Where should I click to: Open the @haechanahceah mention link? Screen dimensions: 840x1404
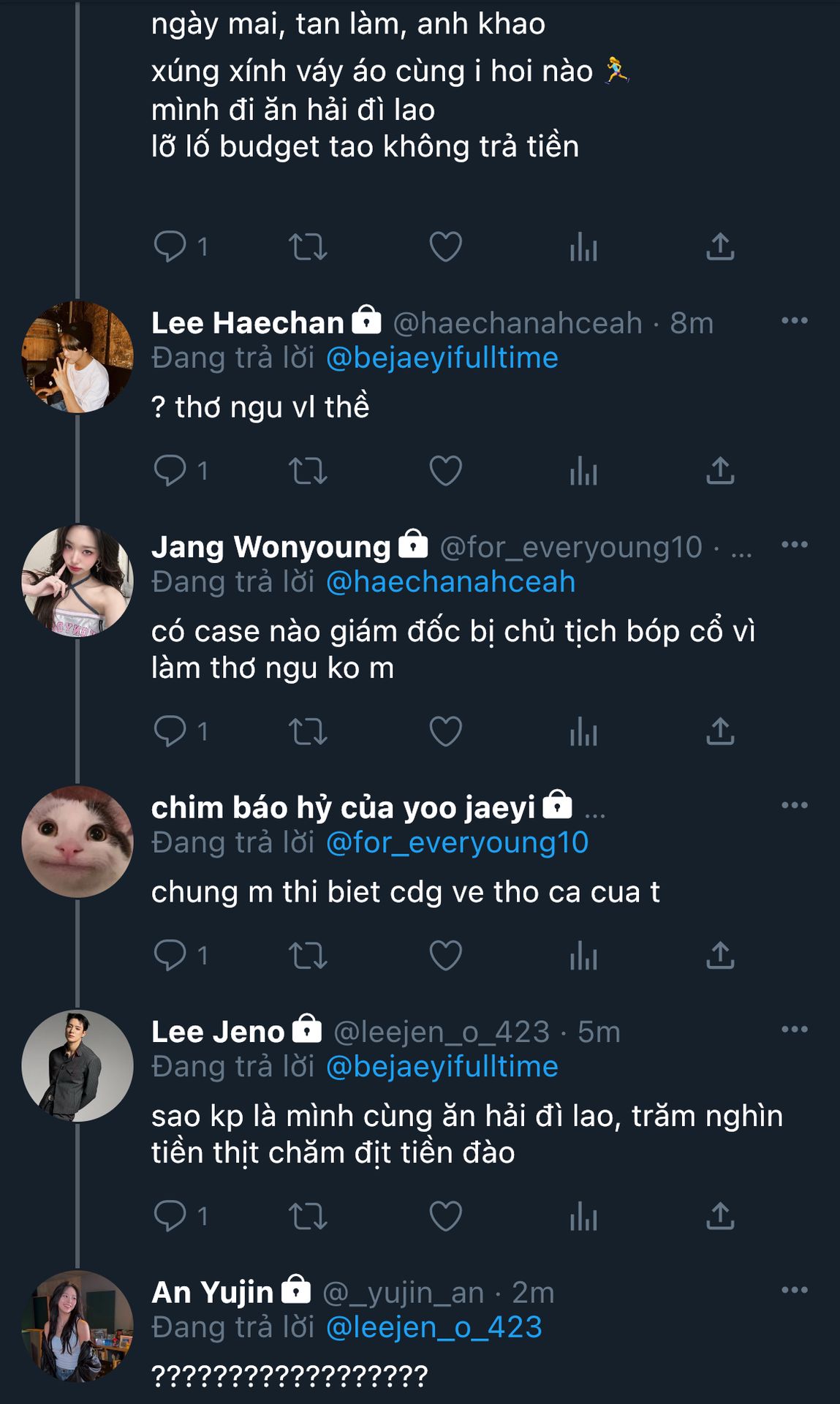click(450, 582)
